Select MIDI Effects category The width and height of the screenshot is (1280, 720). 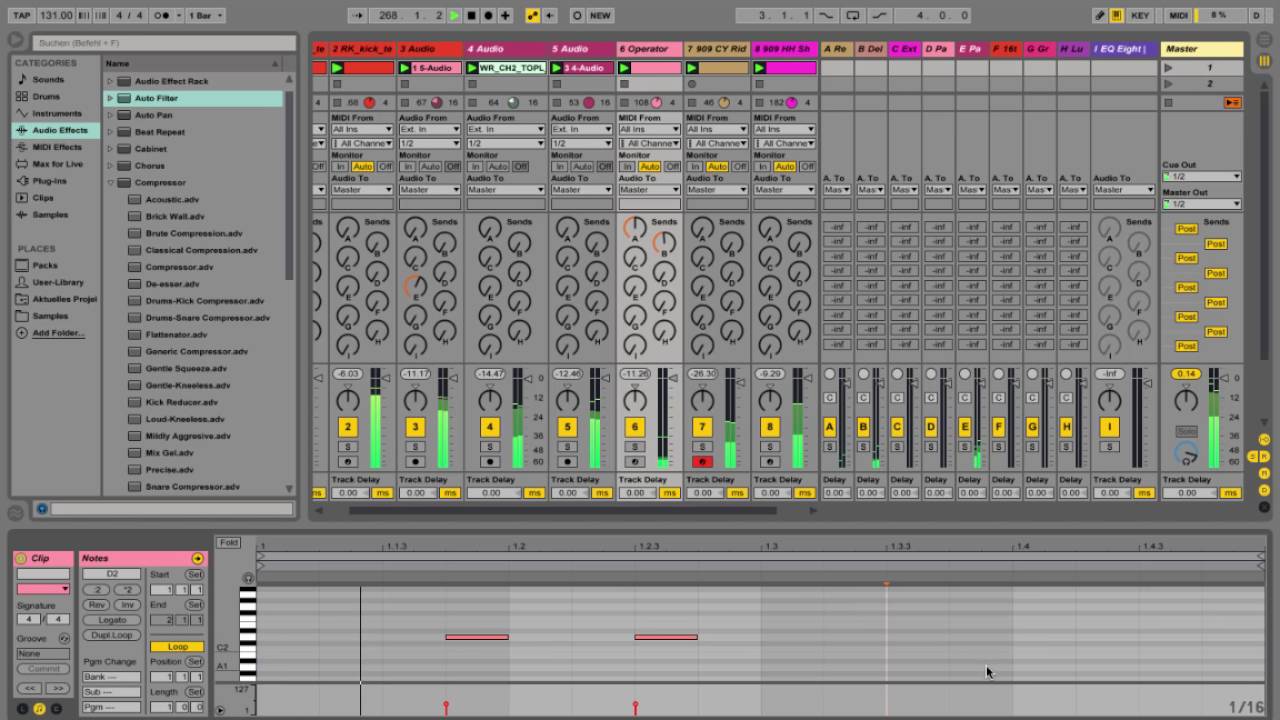(x=56, y=147)
